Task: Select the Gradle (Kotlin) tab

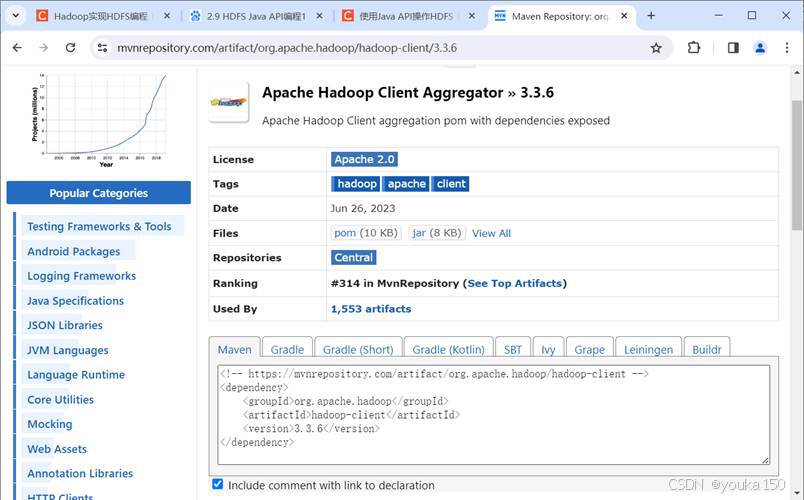Action: pos(449,347)
